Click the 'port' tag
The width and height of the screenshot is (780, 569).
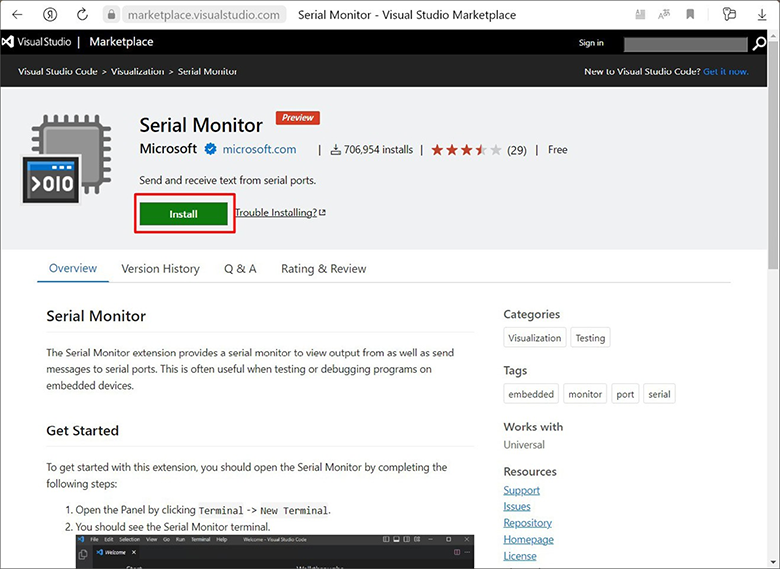[625, 394]
